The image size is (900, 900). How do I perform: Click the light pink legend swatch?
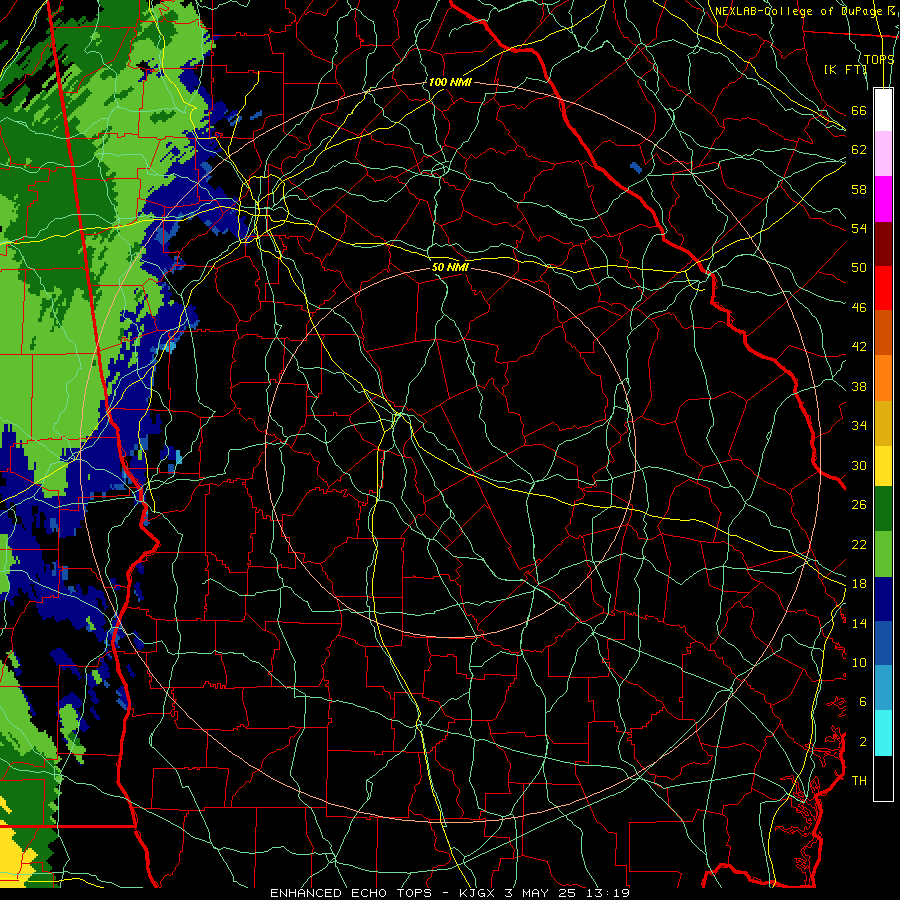(x=883, y=154)
